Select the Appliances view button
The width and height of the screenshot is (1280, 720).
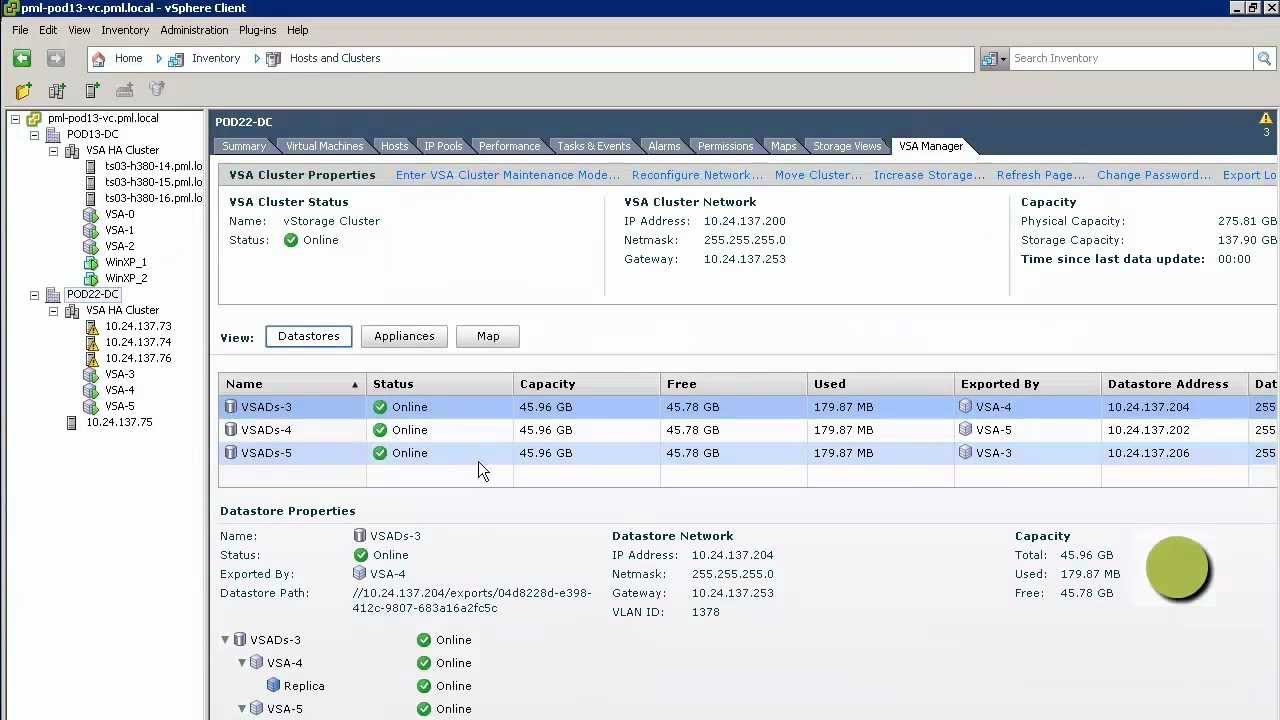[404, 336]
